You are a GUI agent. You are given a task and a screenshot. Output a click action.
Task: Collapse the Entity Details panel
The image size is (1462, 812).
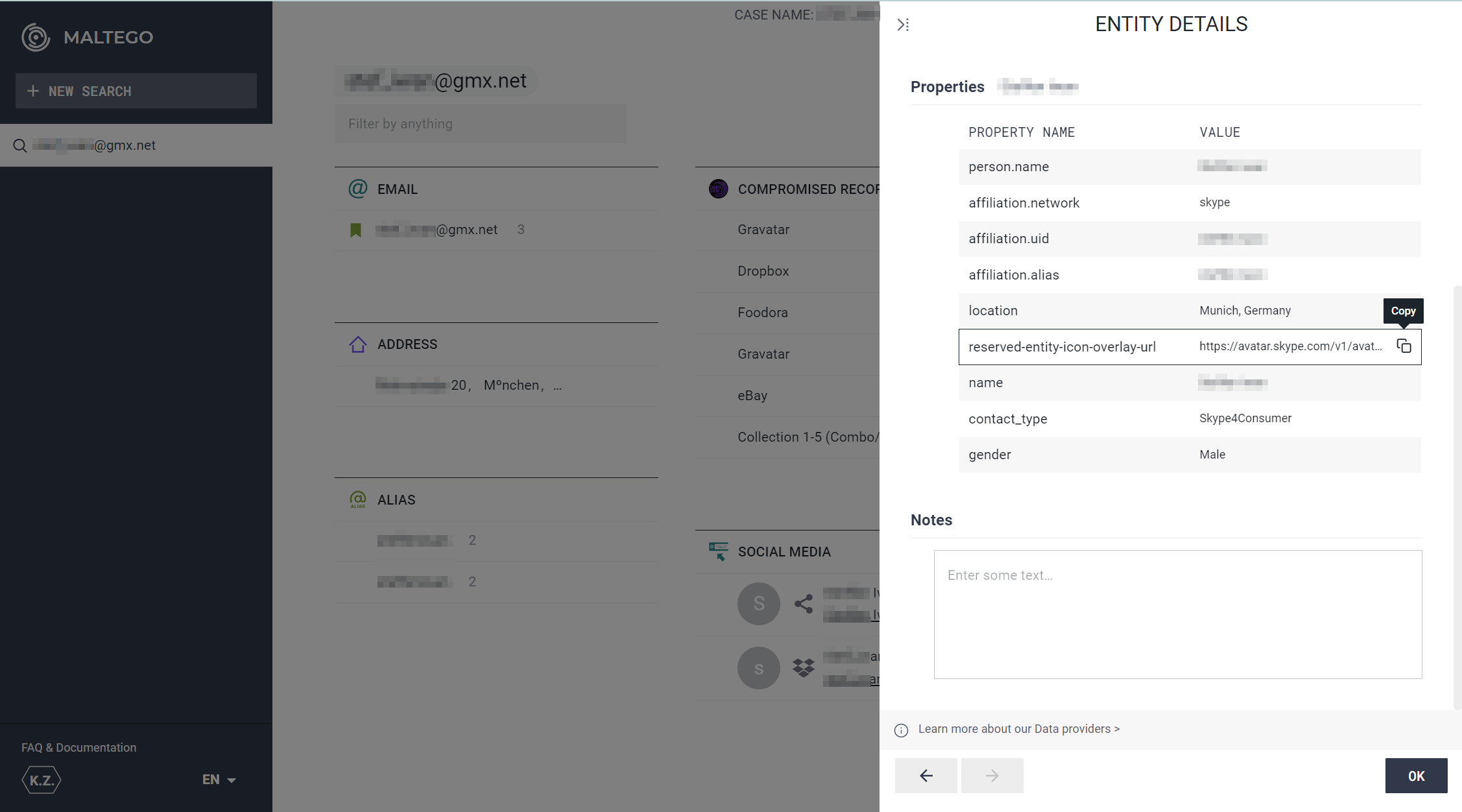[903, 25]
